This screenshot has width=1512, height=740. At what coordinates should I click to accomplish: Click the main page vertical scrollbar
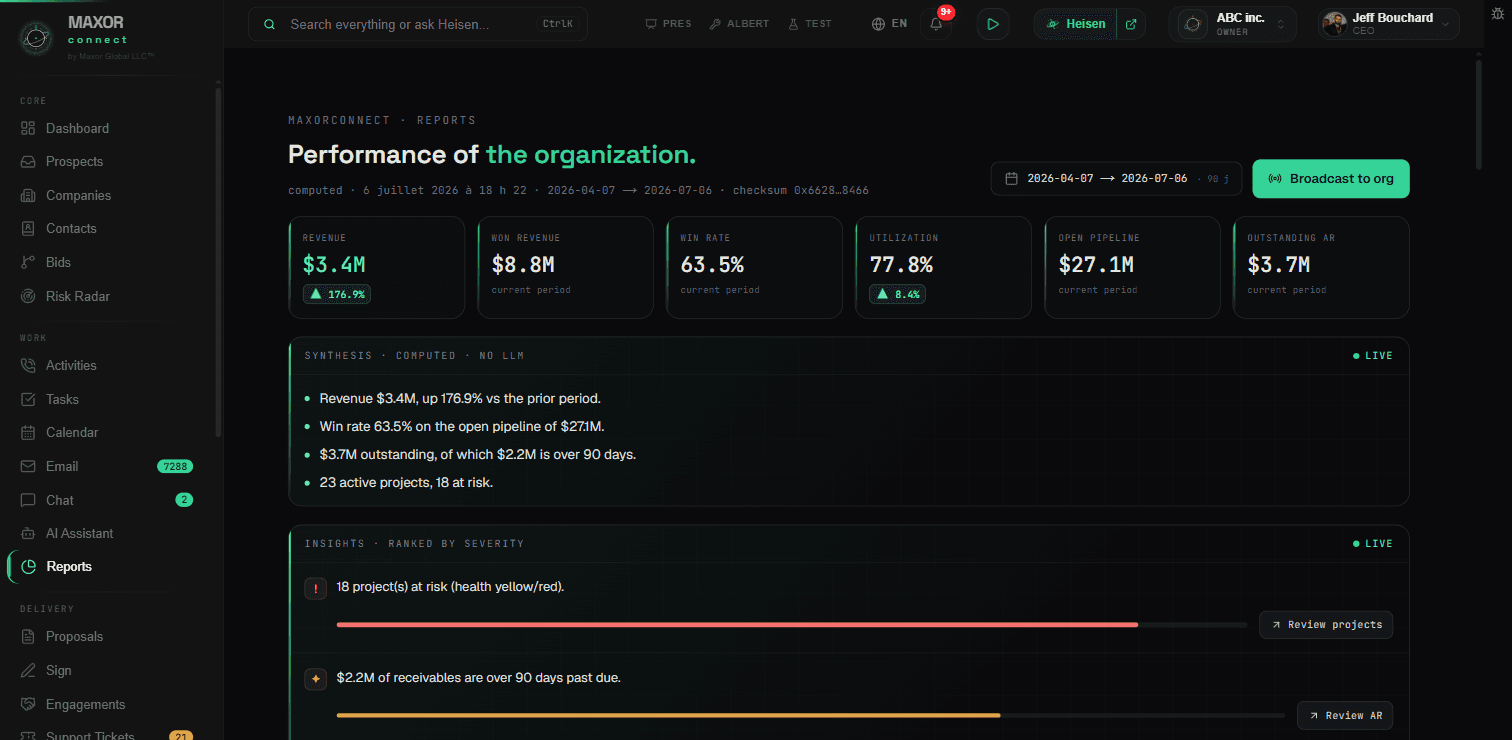click(x=1479, y=115)
